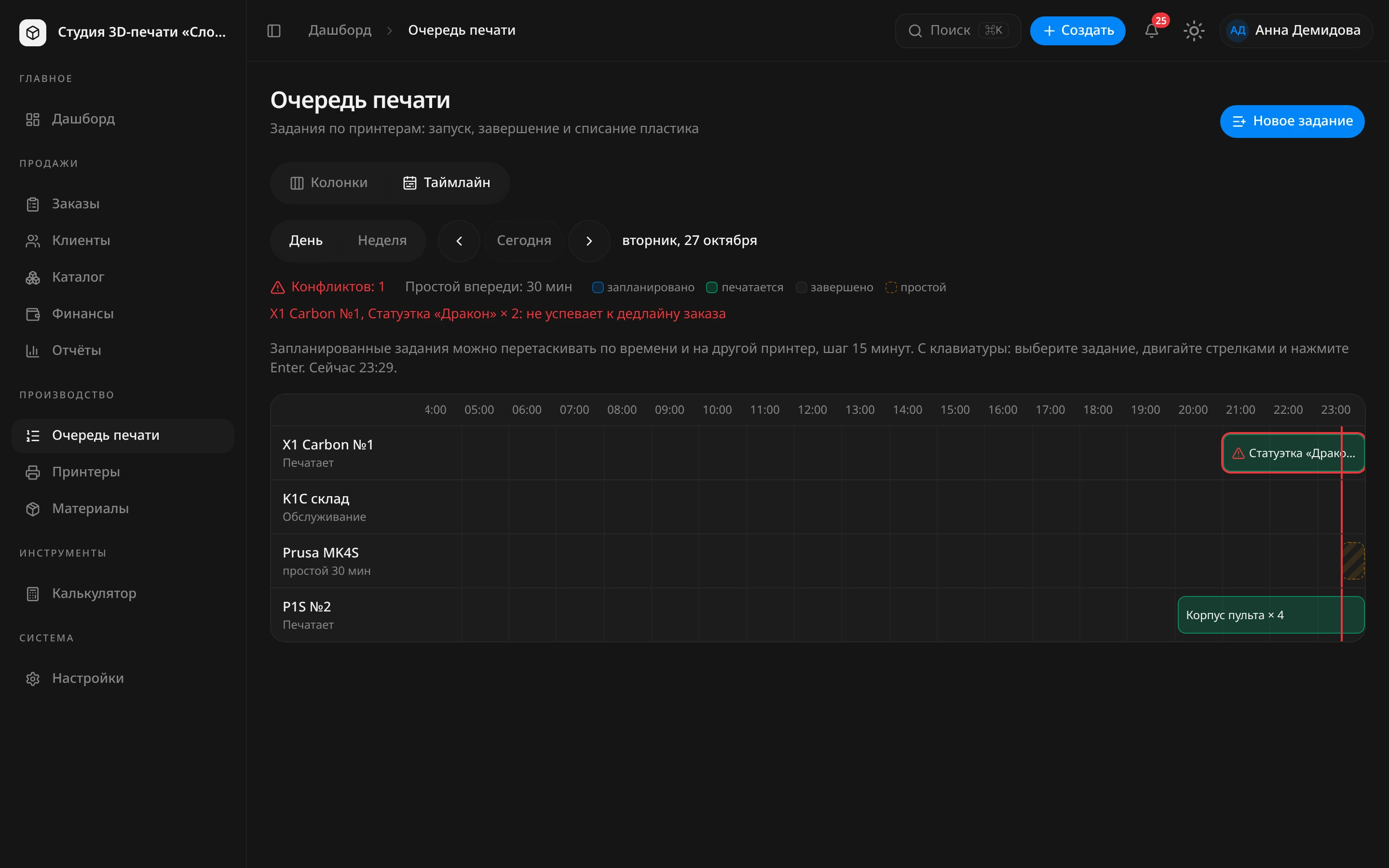
Task: Open Заказы in the sidebar
Action: click(123, 204)
